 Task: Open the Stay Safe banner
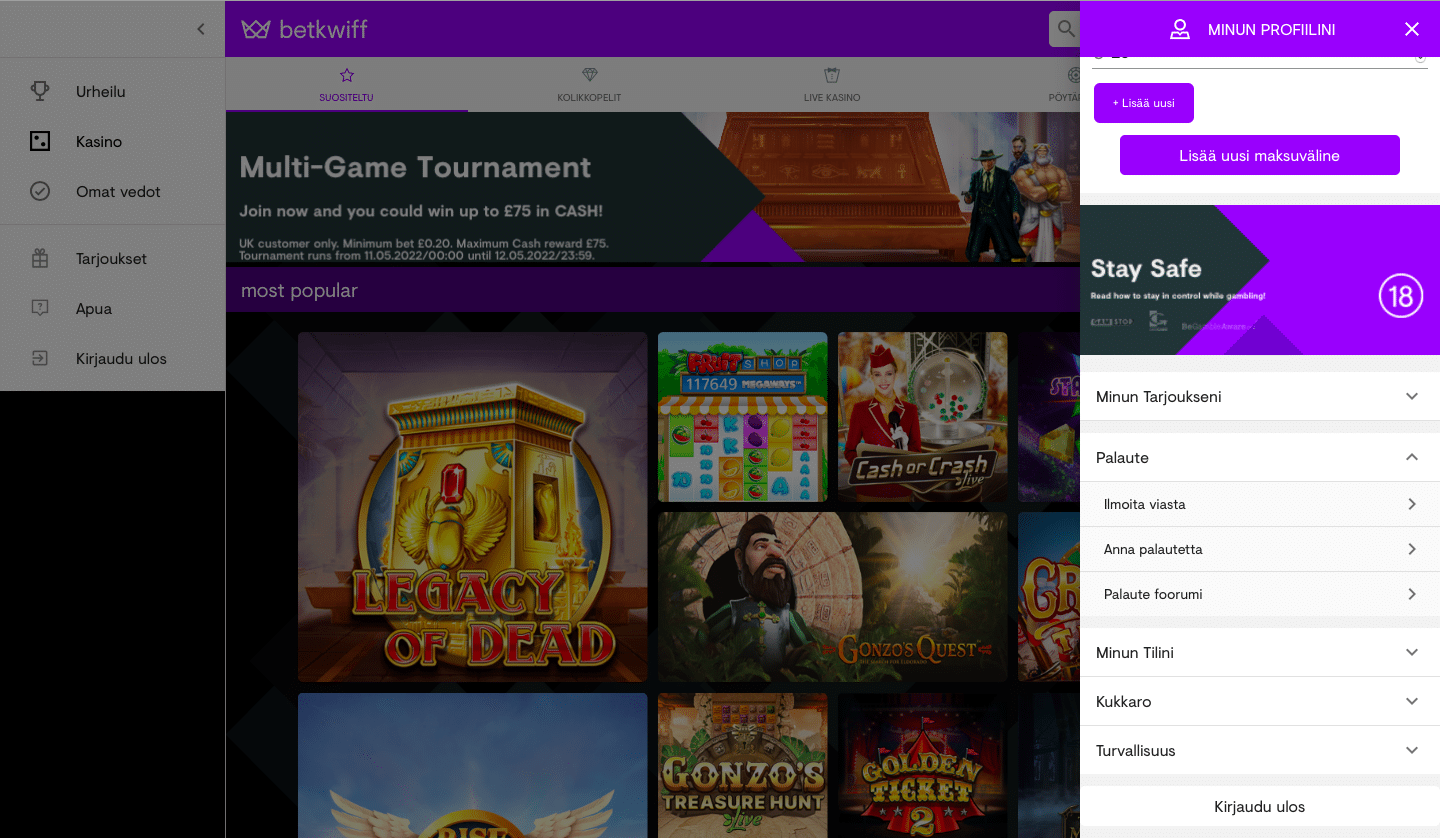coord(1260,280)
